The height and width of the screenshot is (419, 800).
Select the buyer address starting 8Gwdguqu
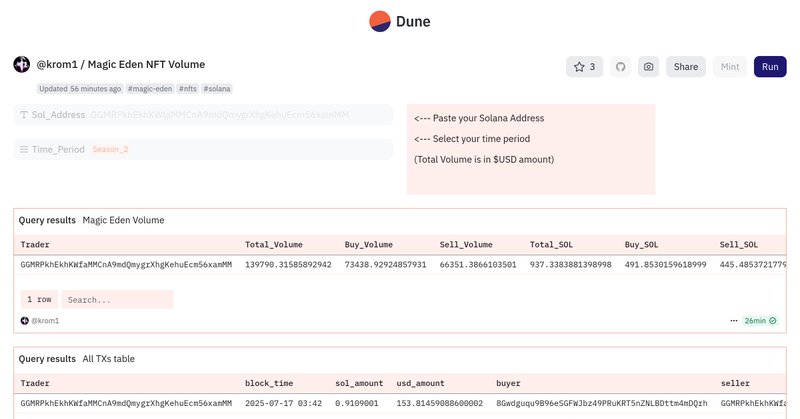[602, 403]
